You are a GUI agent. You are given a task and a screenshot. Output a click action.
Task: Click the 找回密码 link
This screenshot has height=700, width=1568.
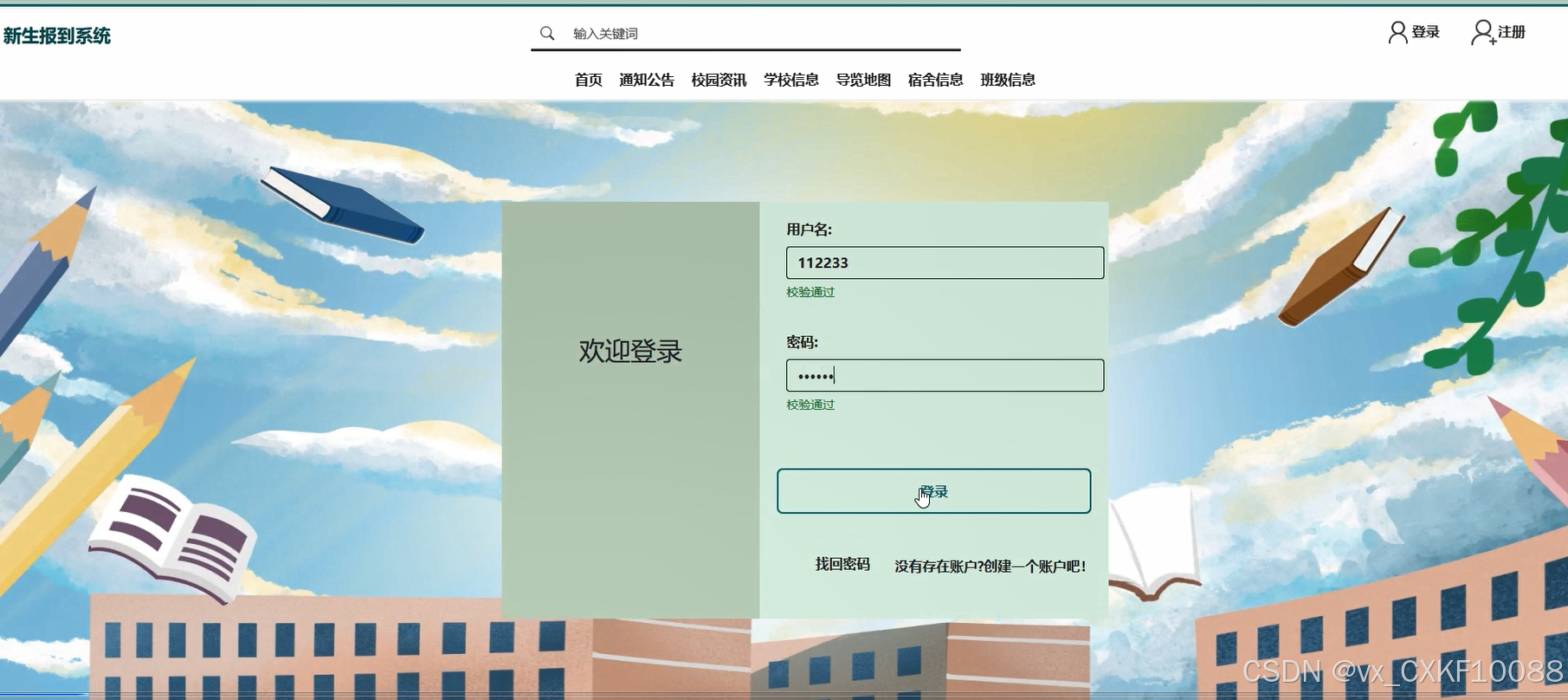tap(842, 564)
